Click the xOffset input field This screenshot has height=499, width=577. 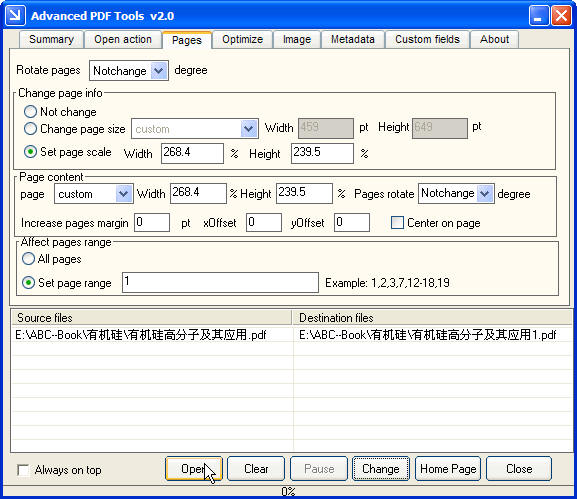[x=264, y=223]
